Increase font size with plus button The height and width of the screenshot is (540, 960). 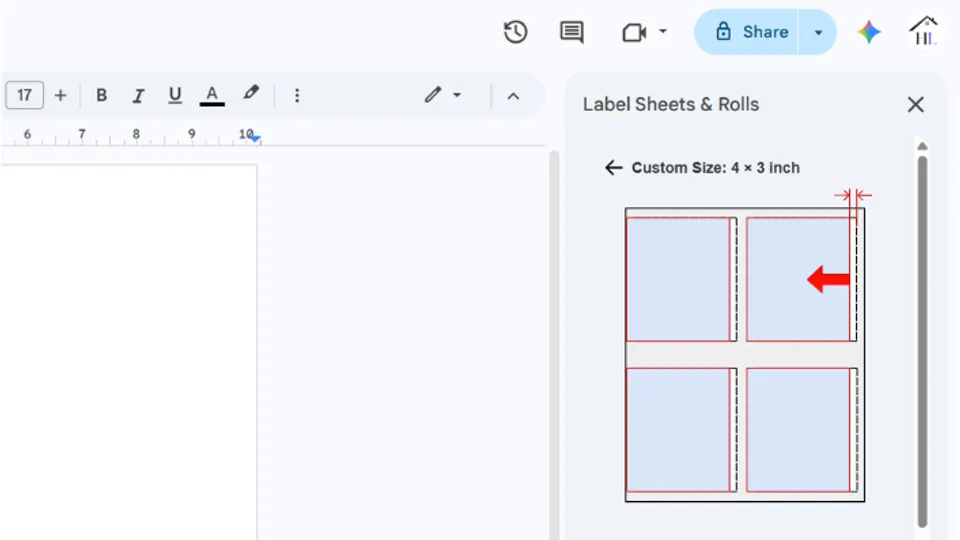60,95
